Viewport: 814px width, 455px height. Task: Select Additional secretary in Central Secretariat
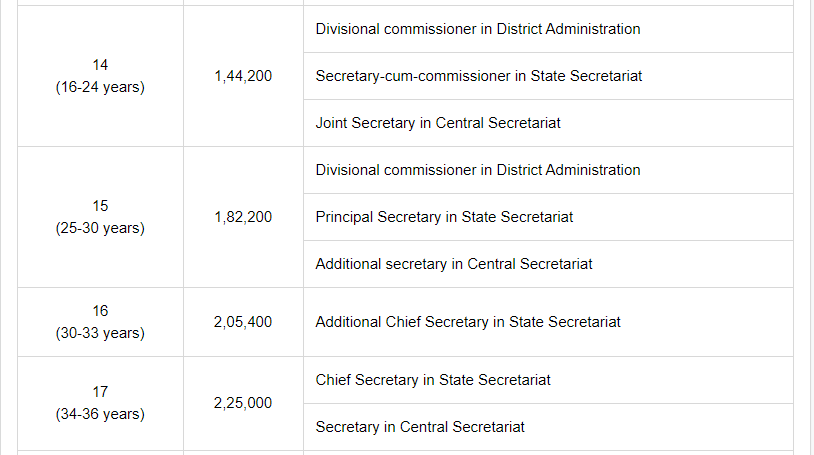[454, 264]
